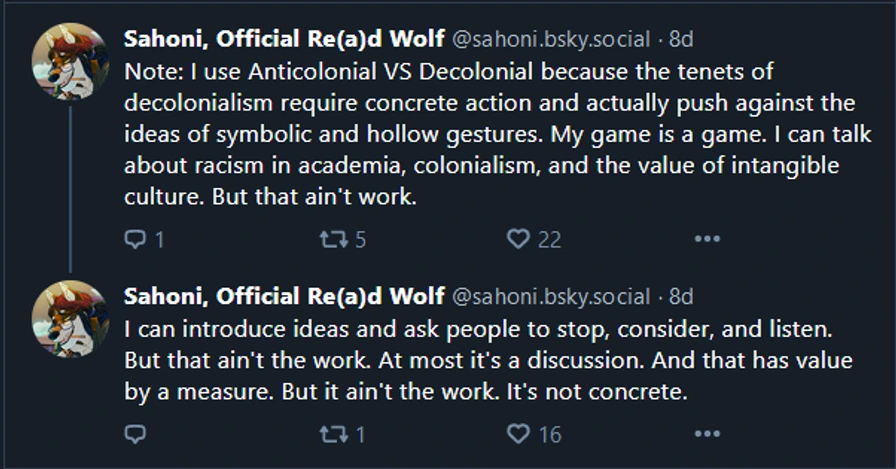Open the first post's 8d timestamp

(x=681, y=40)
